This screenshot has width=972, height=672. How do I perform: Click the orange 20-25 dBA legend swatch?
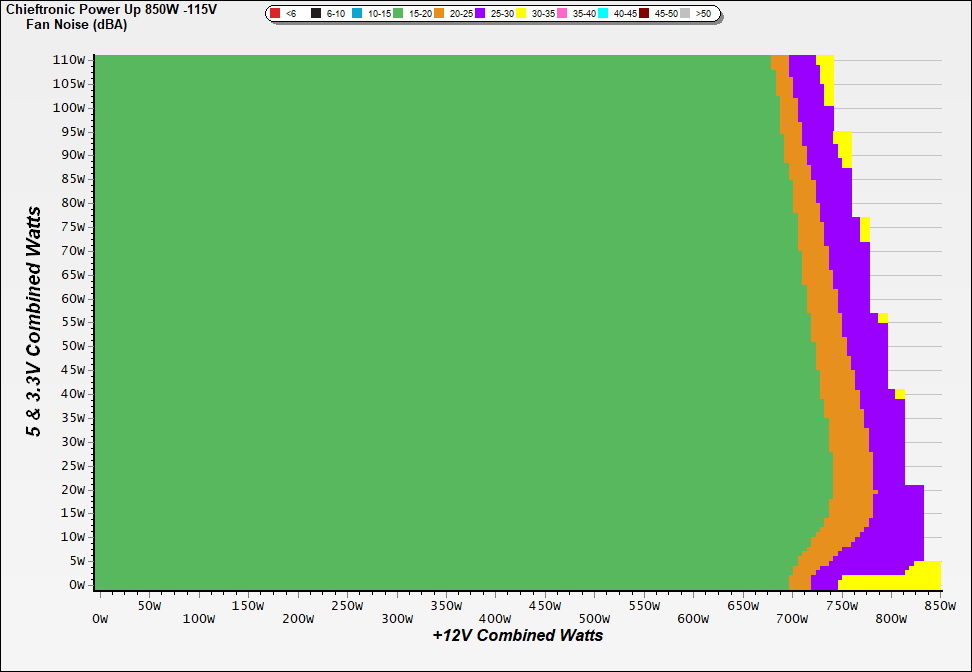[x=439, y=14]
